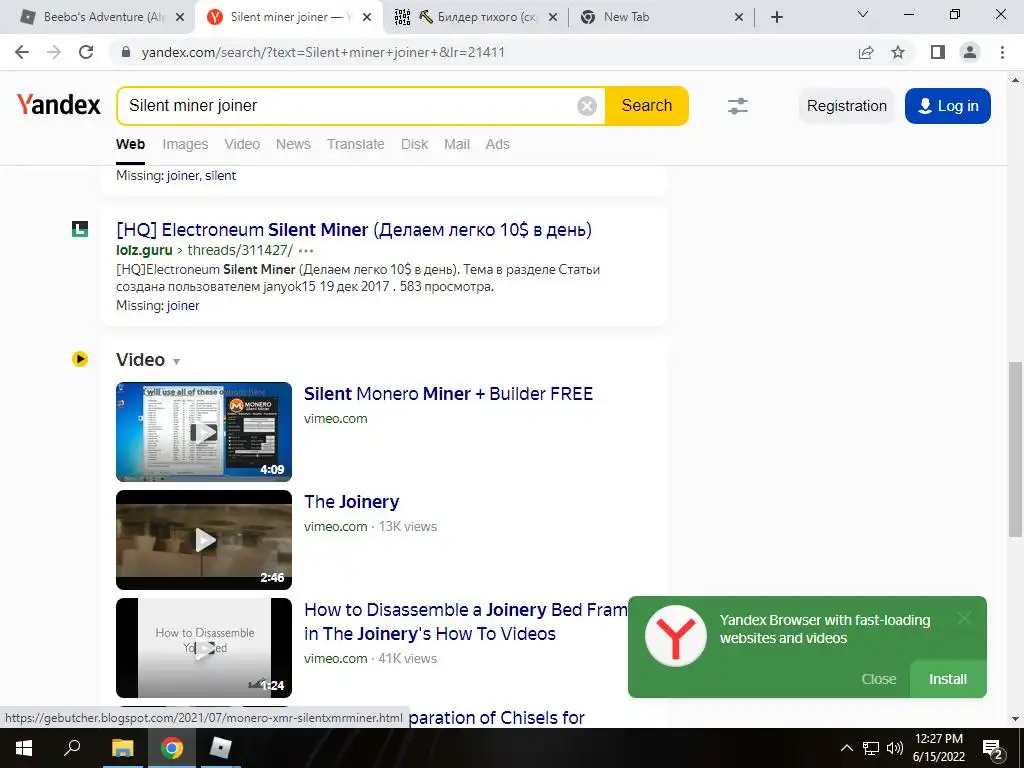The image size is (1024, 768).
Task: Click the Yandex Browser logo icon
Action: pos(675,635)
